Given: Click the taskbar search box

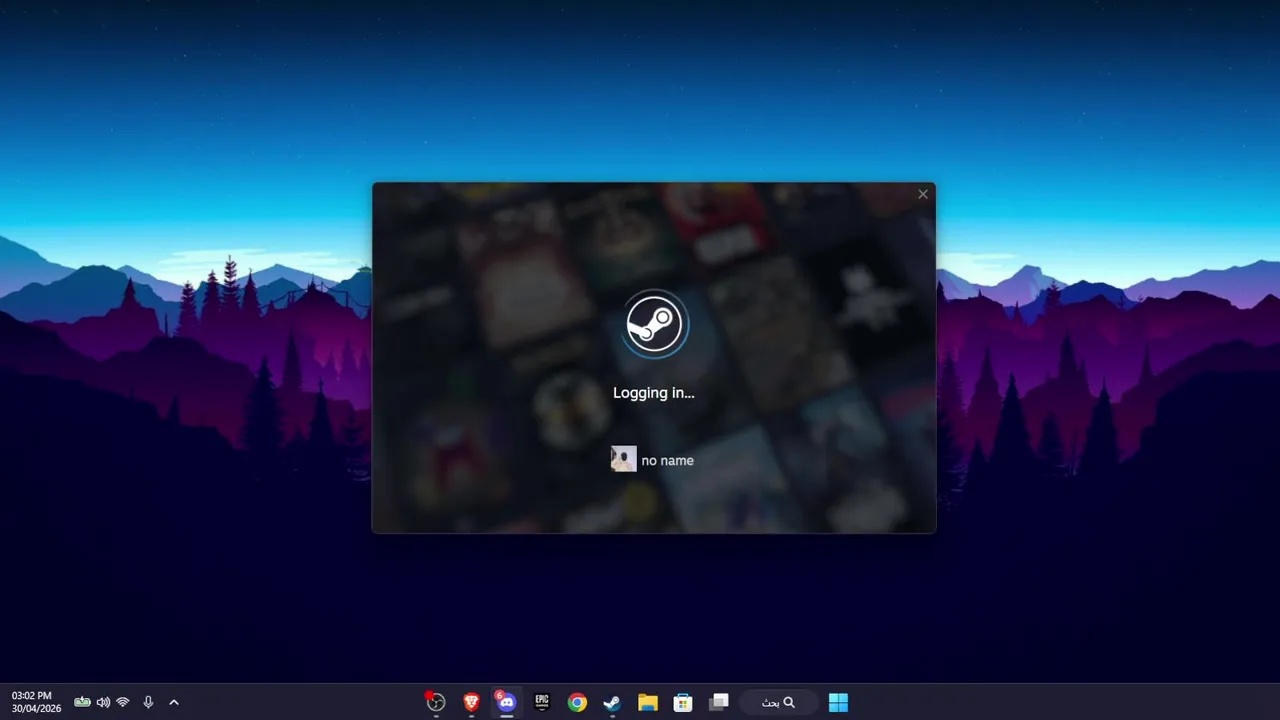Looking at the screenshot, I should pos(778,702).
